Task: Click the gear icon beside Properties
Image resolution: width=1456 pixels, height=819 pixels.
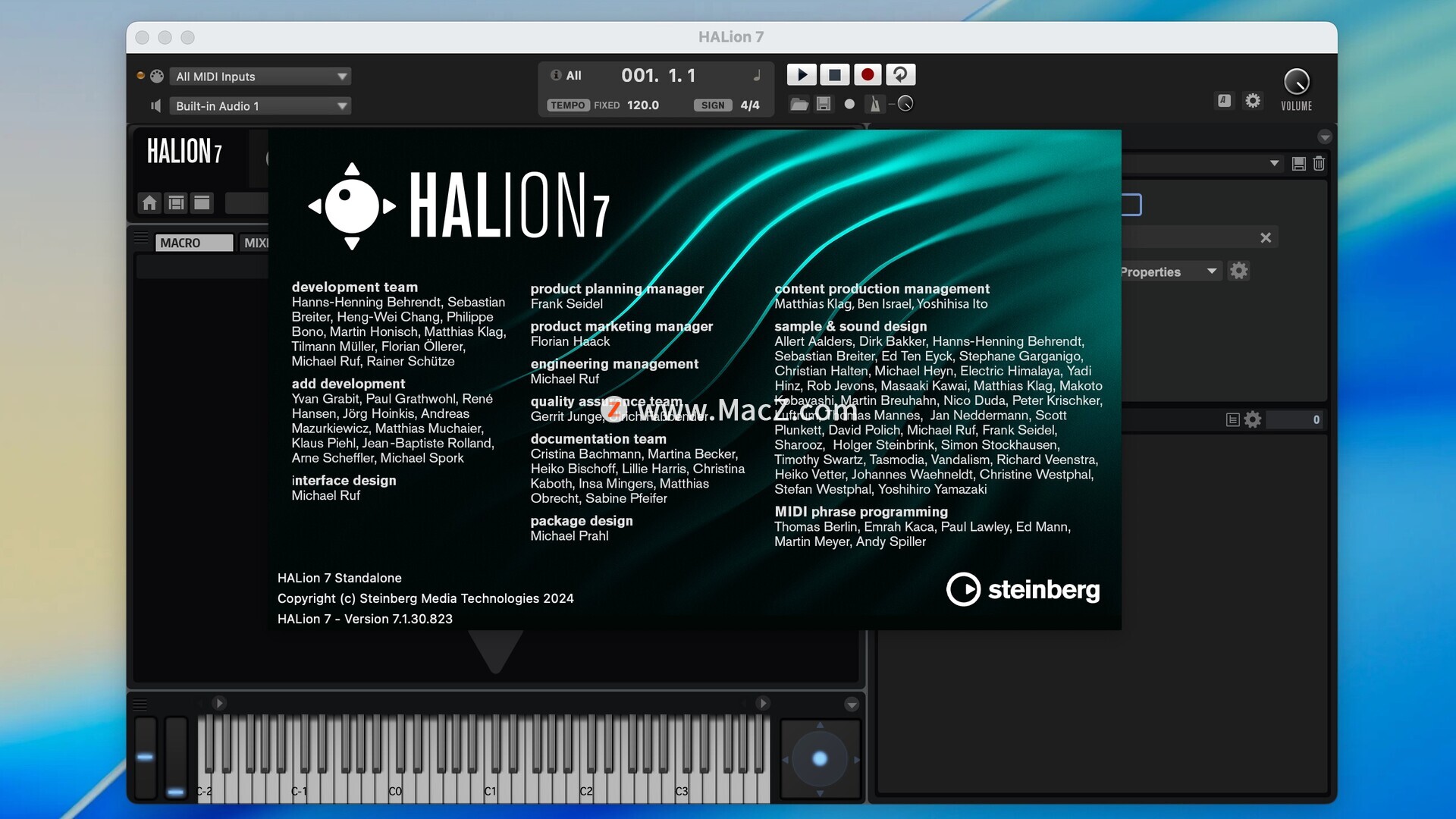Action: [x=1239, y=271]
